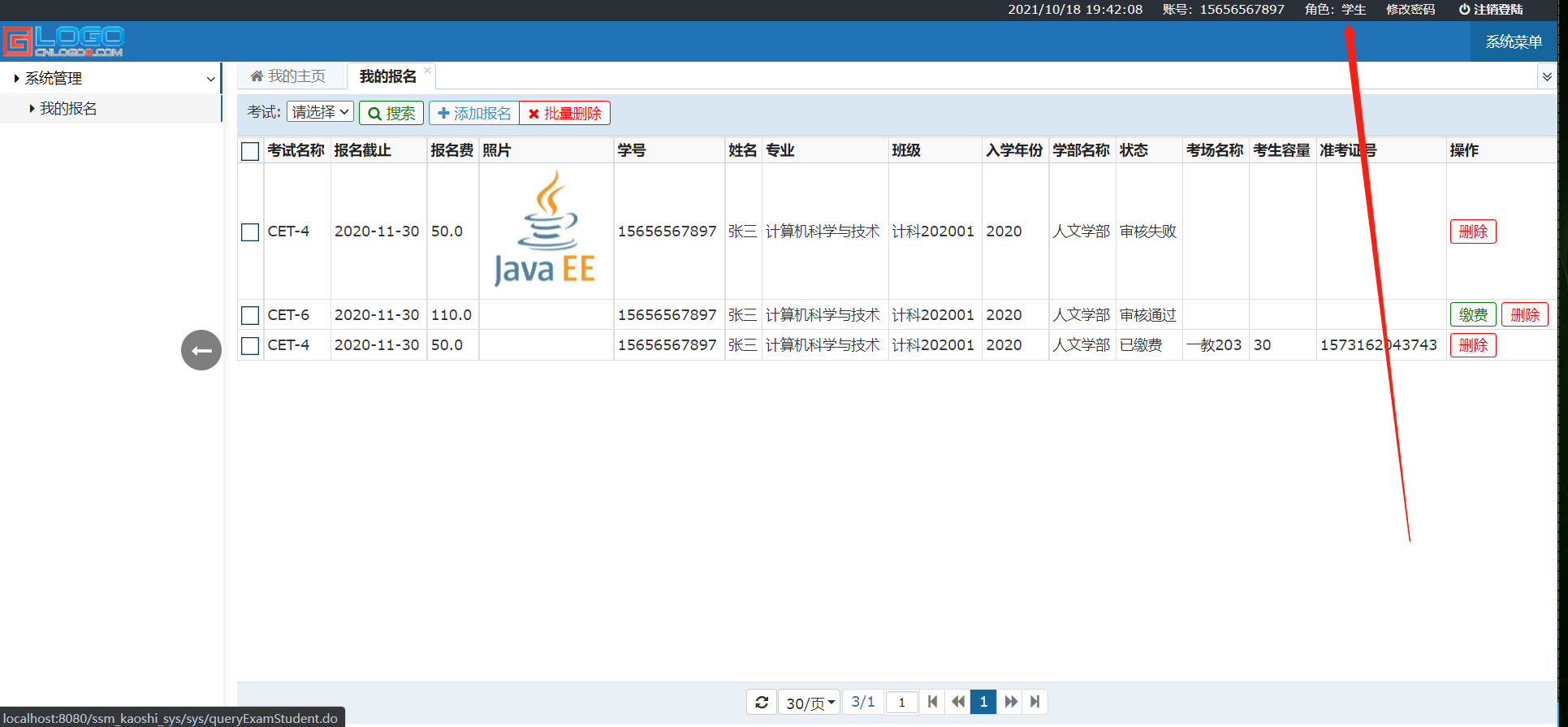The height and width of the screenshot is (727, 1568).
Task: Select the first CET-4 row checkbox
Action: tap(250, 232)
